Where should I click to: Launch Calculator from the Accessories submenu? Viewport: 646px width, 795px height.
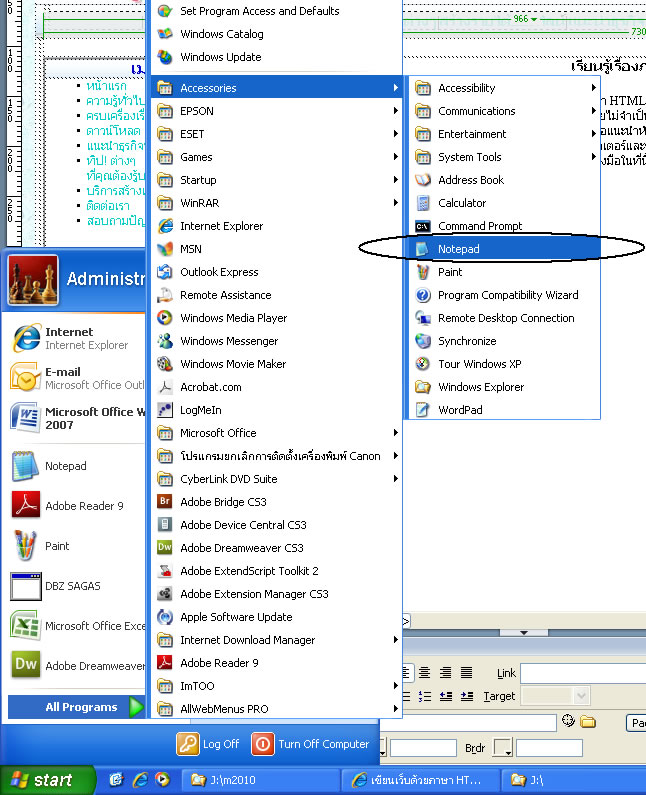[504, 203]
